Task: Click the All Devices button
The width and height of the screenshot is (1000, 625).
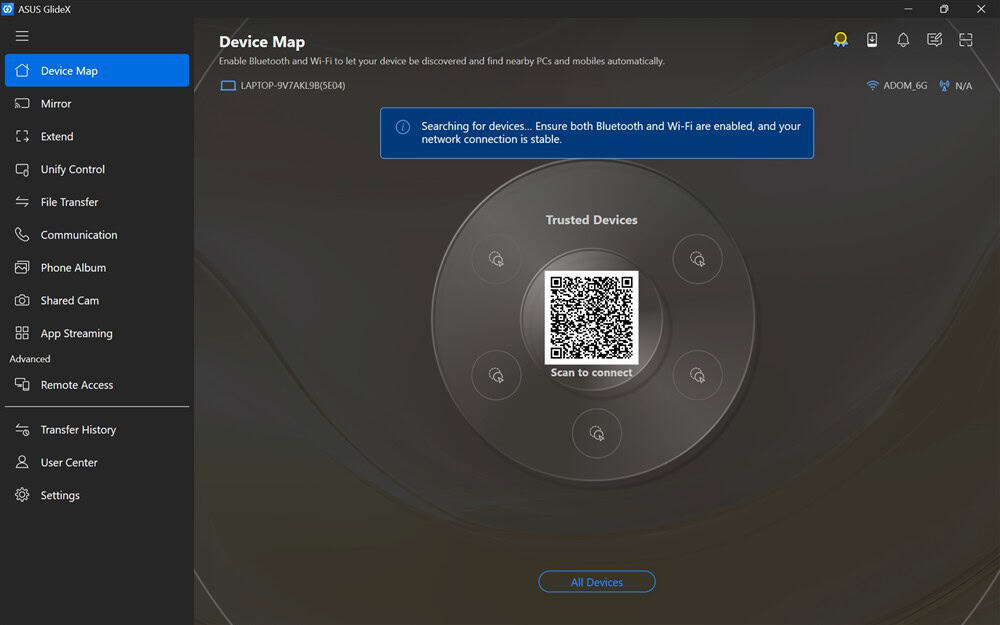Action: (x=597, y=582)
